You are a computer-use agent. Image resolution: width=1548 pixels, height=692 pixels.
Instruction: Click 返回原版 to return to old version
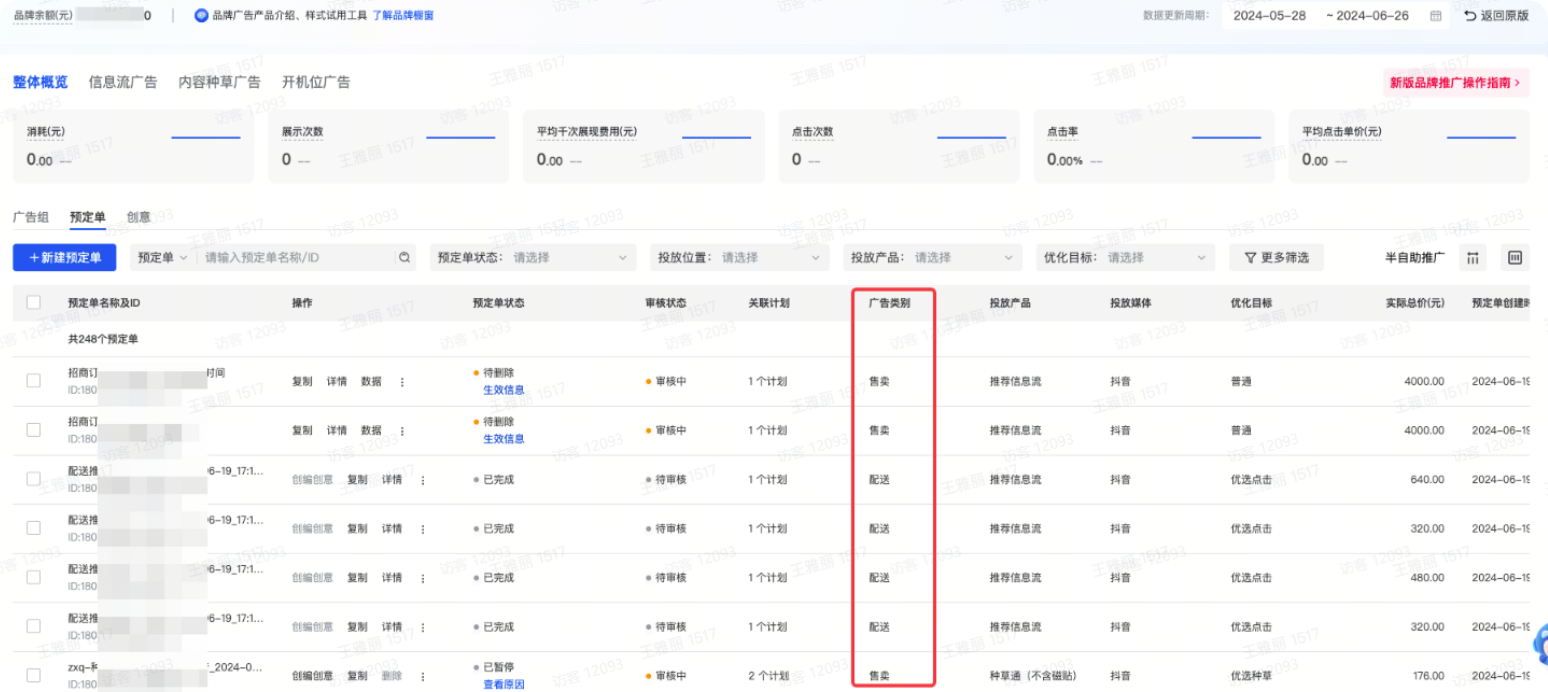click(1497, 16)
